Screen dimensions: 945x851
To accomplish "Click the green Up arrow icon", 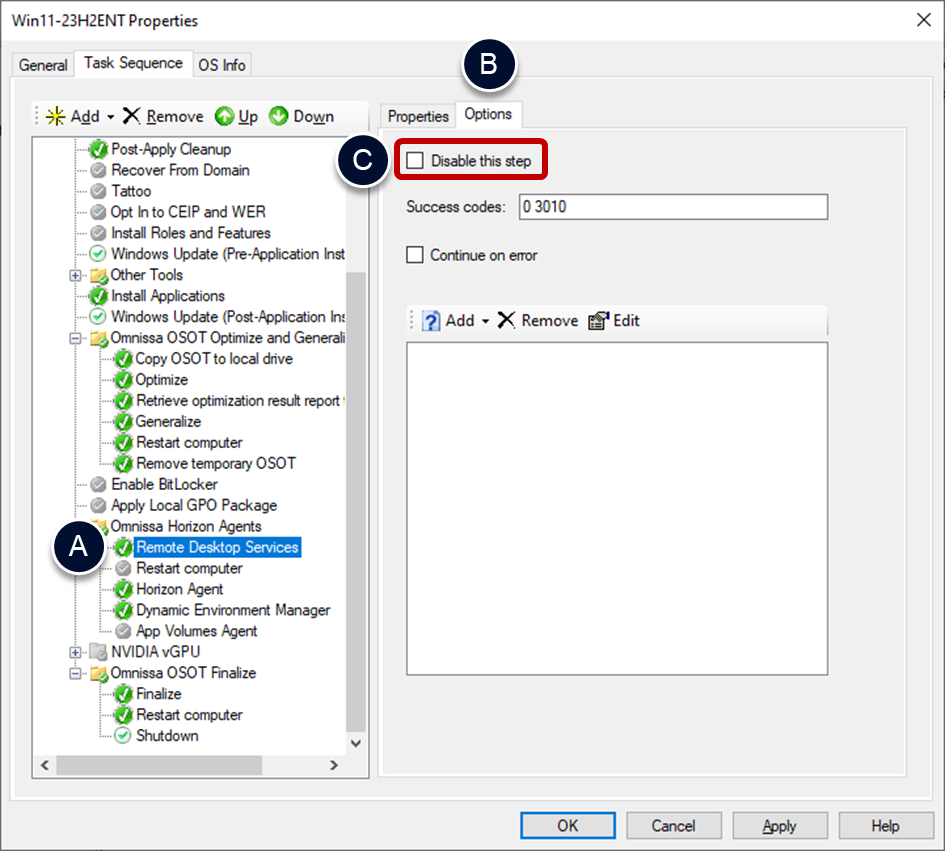I will [x=225, y=116].
